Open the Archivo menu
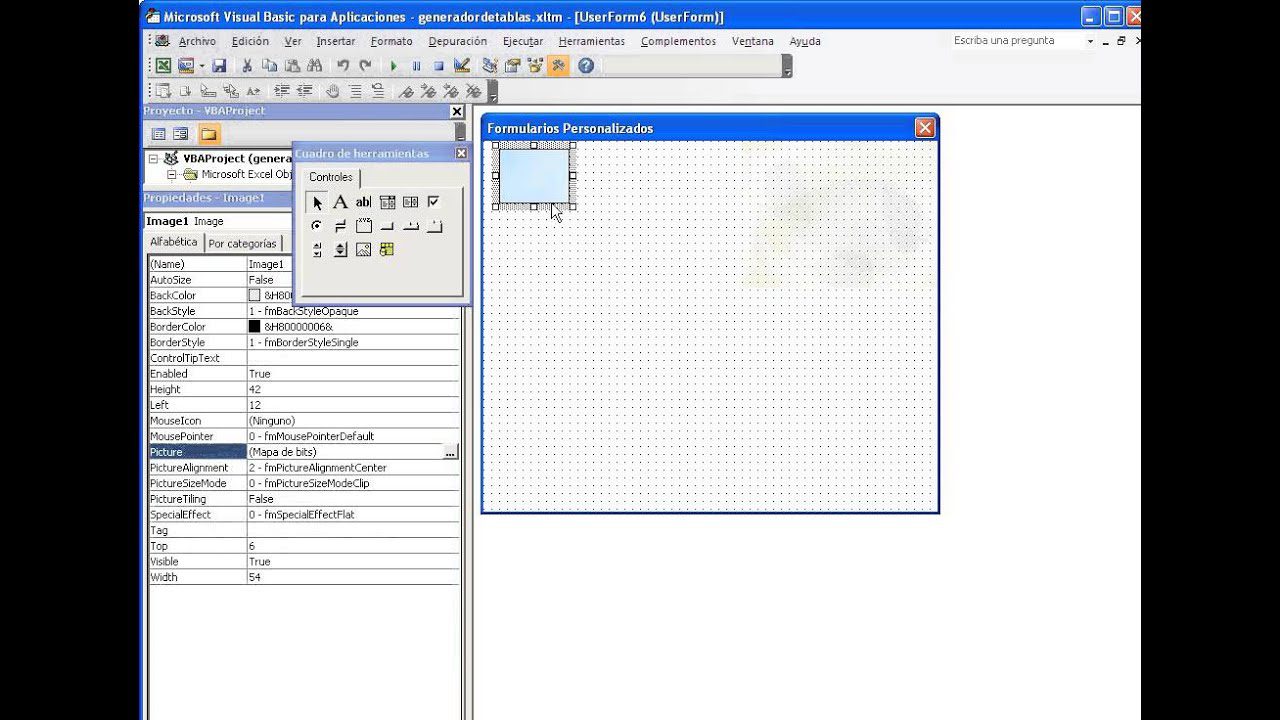The height and width of the screenshot is (720, 1280). click(x=197, y=41)
